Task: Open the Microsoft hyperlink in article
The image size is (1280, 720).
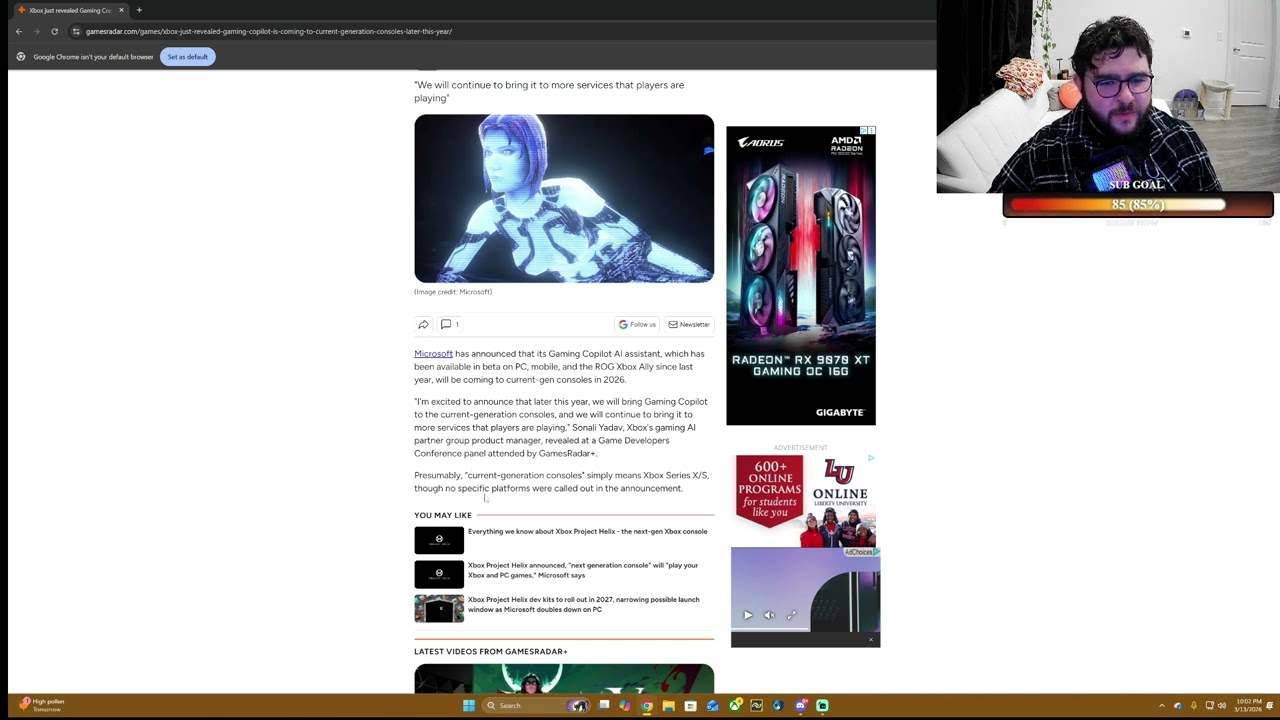Action: click(x=433, y=354)
